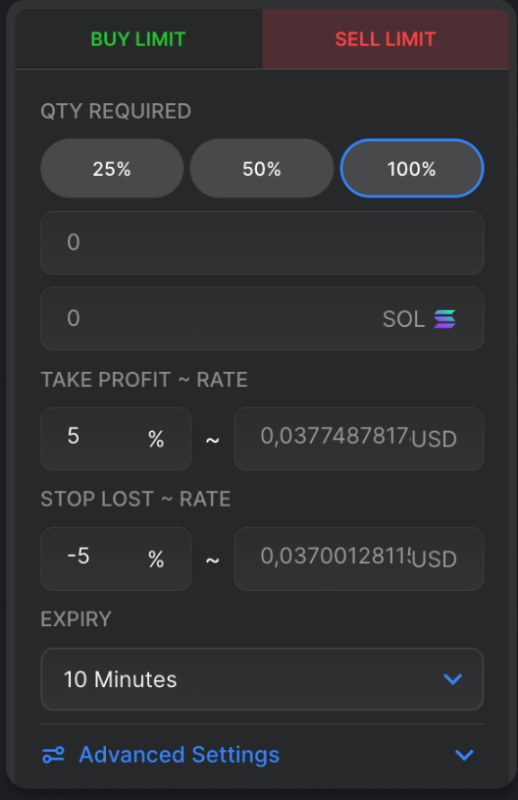Click the take profit percentage field

pos(116,439)
